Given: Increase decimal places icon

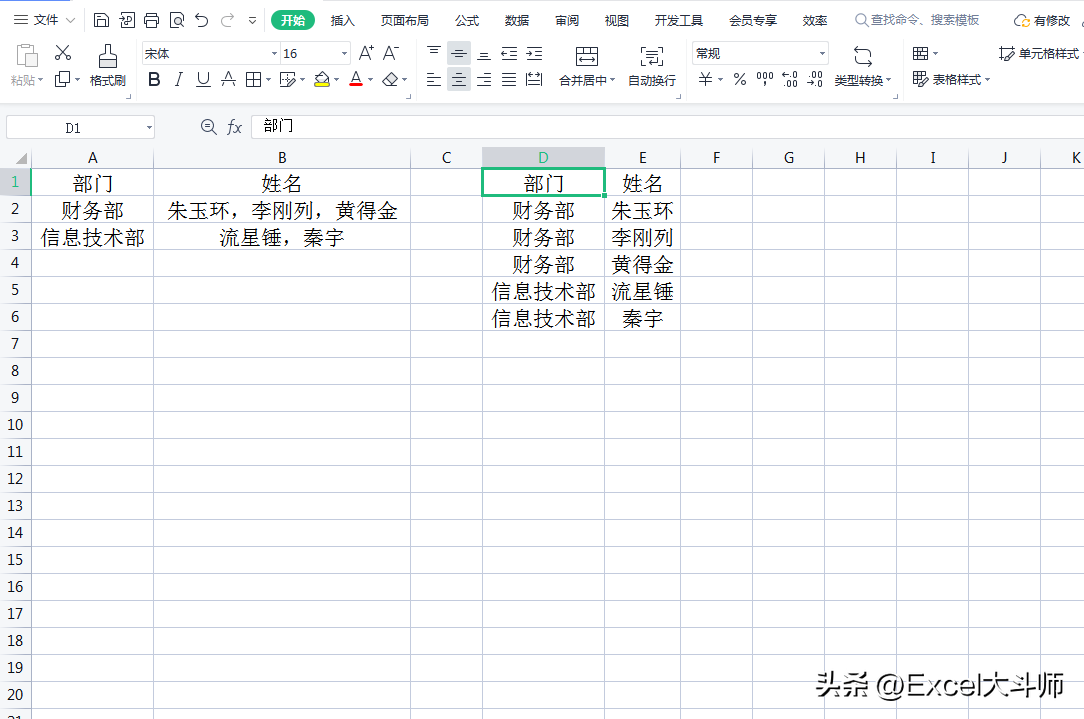Looking at the screenshot, I should click(x=789, y=80).
